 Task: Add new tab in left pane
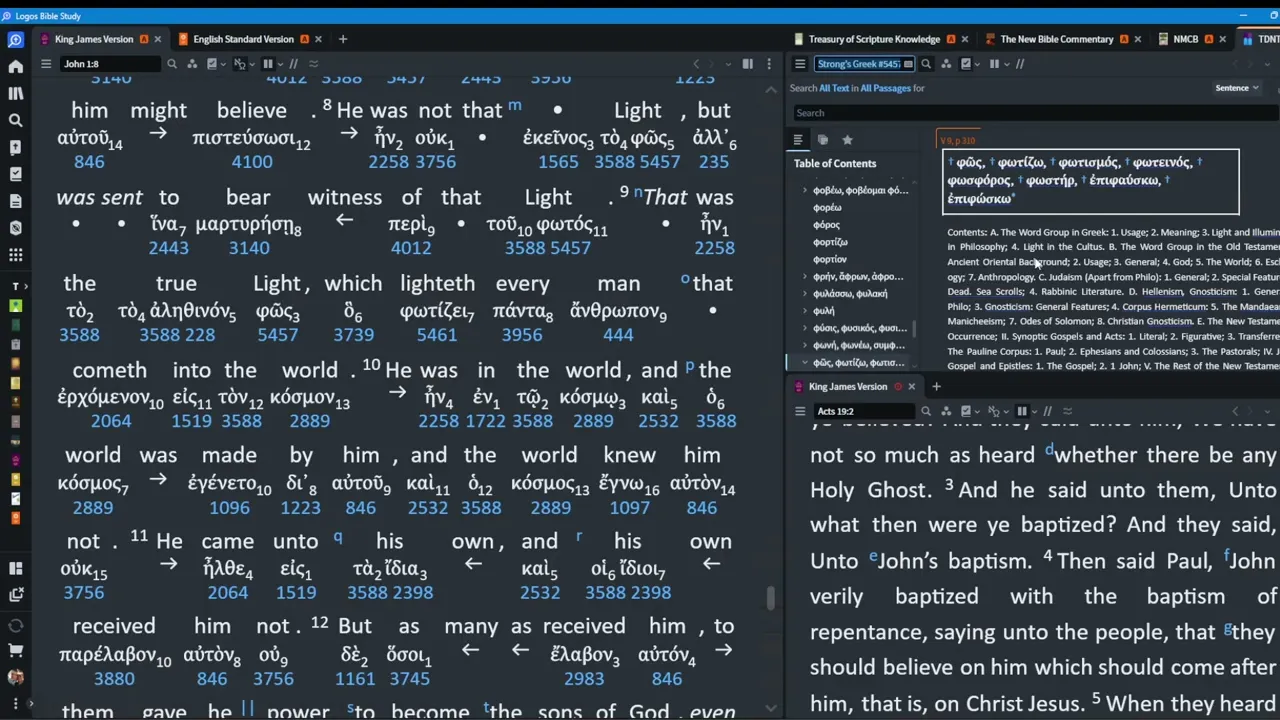pyautogui.click(x=343, y=39)
